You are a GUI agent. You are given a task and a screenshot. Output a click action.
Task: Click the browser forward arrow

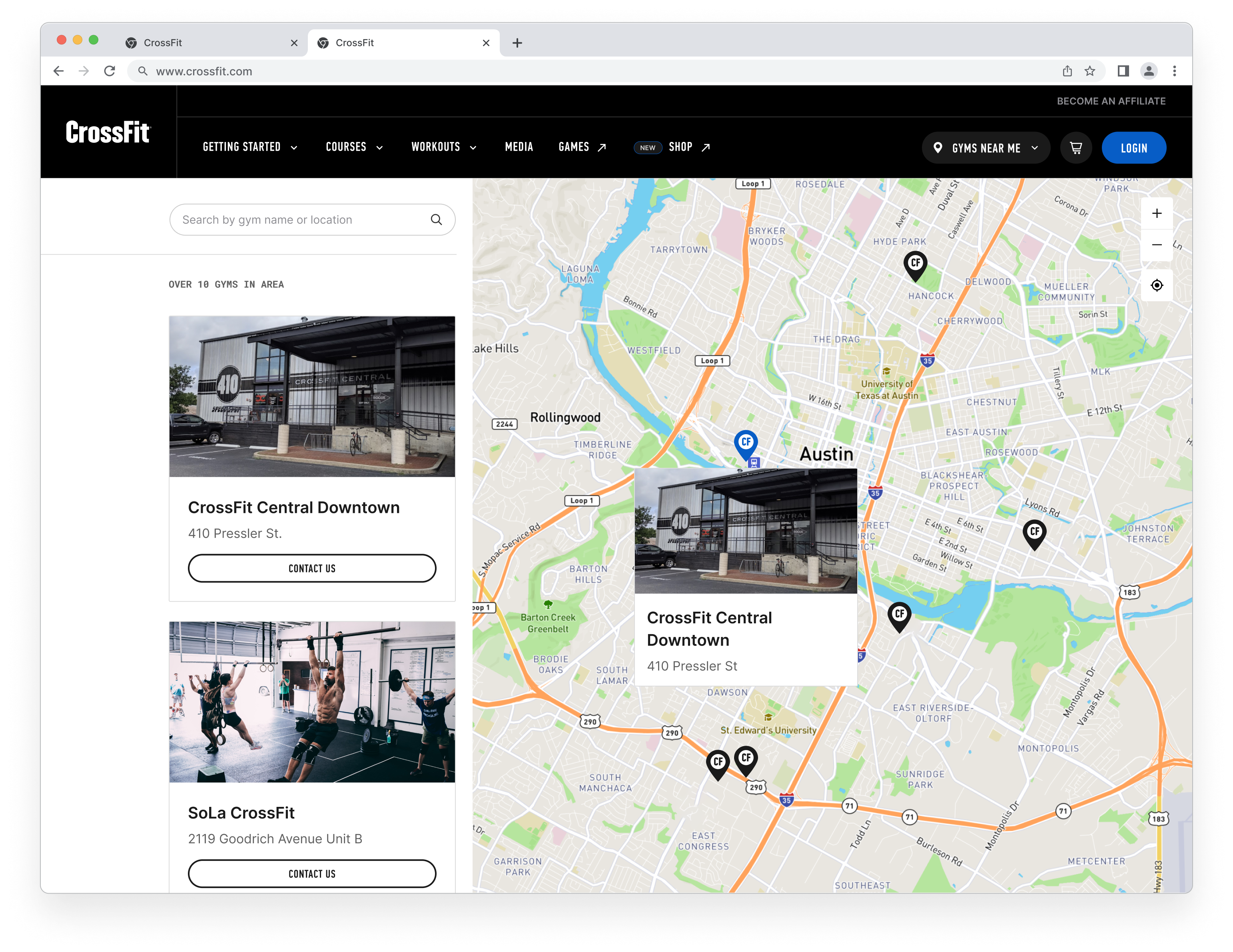click(x=84, y=71)
